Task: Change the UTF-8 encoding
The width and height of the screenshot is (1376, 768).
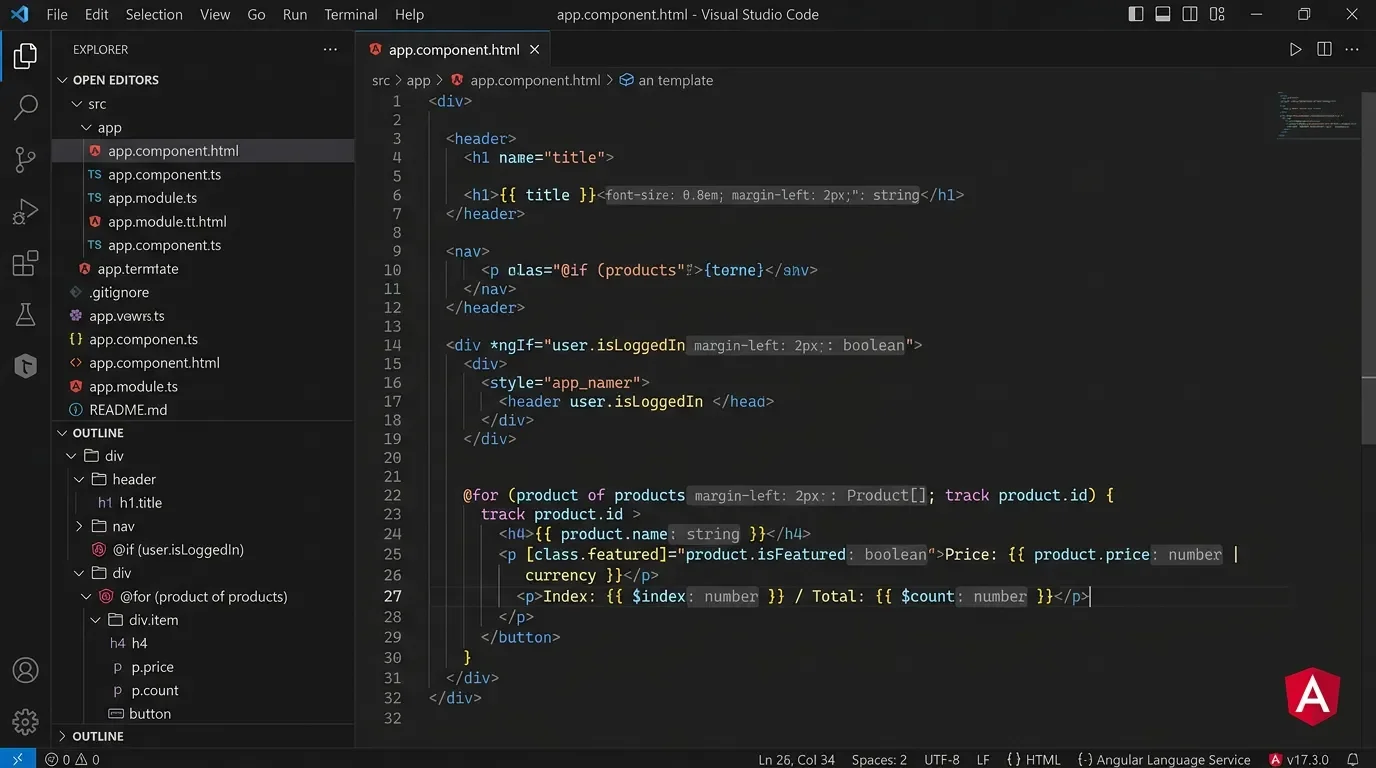Action: point(941,759)
